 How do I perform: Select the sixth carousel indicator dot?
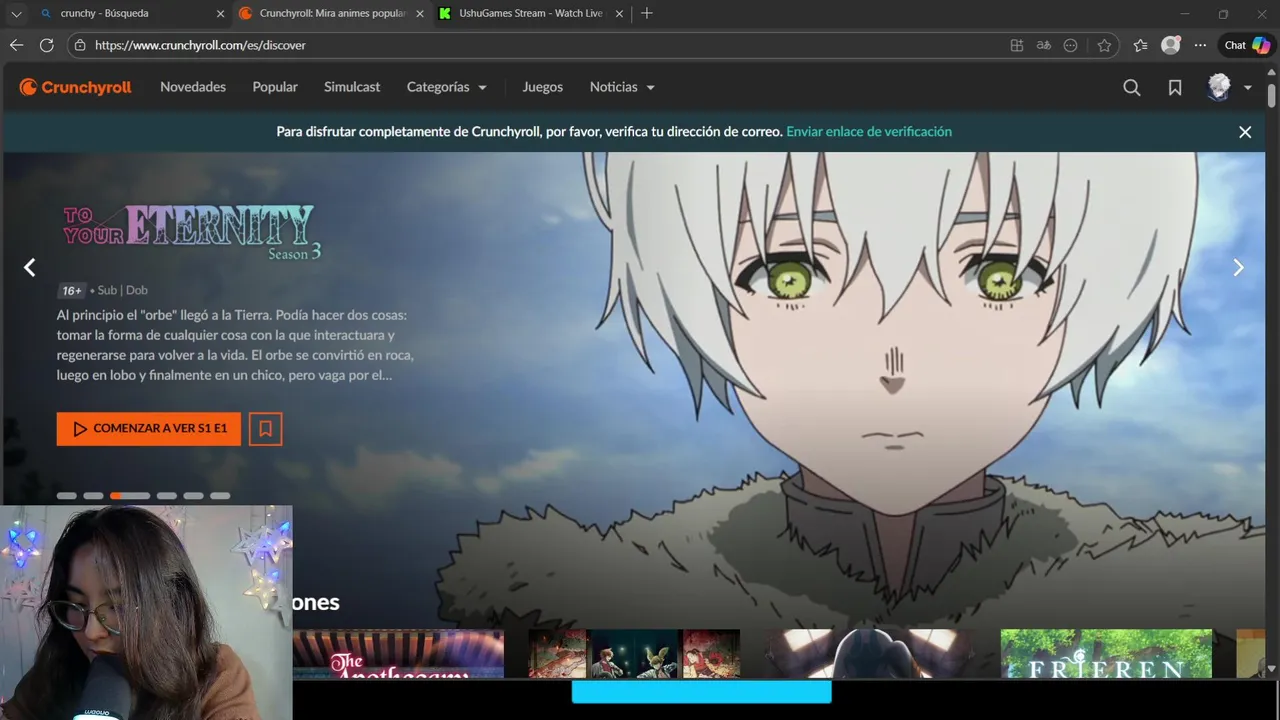point(220,496)
